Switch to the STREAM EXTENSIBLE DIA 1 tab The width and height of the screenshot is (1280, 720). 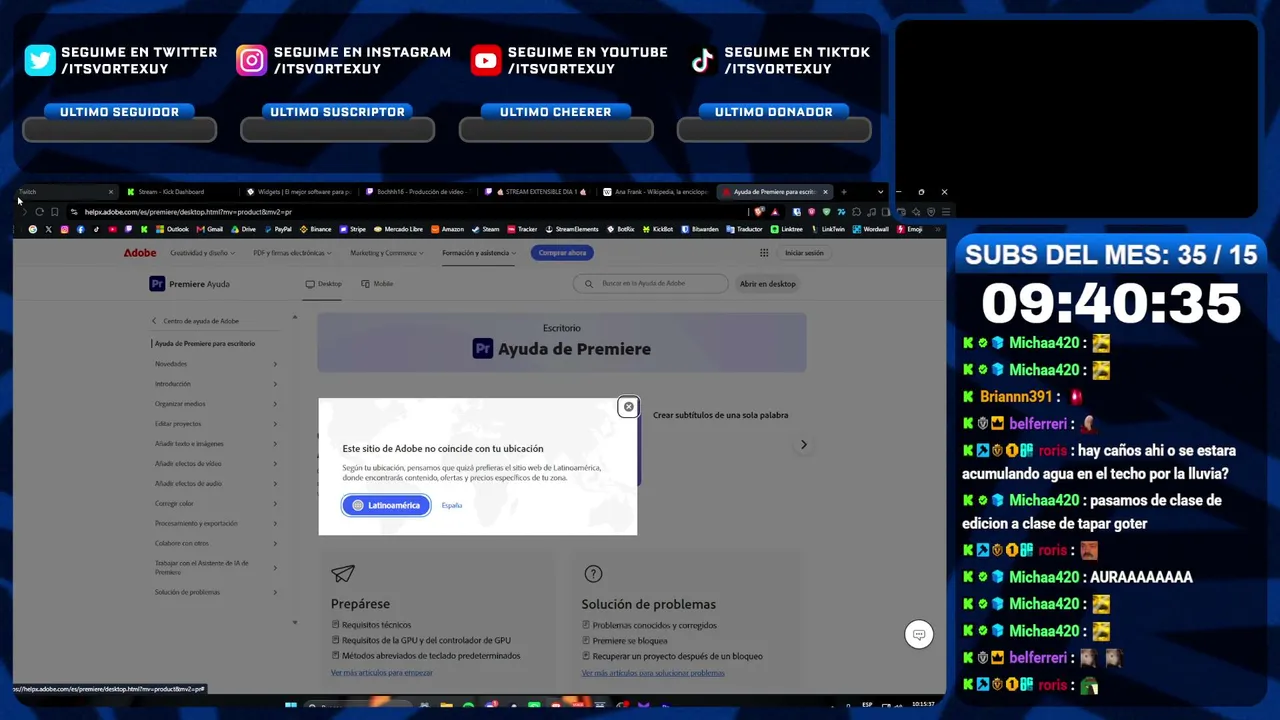click(535, 192)
